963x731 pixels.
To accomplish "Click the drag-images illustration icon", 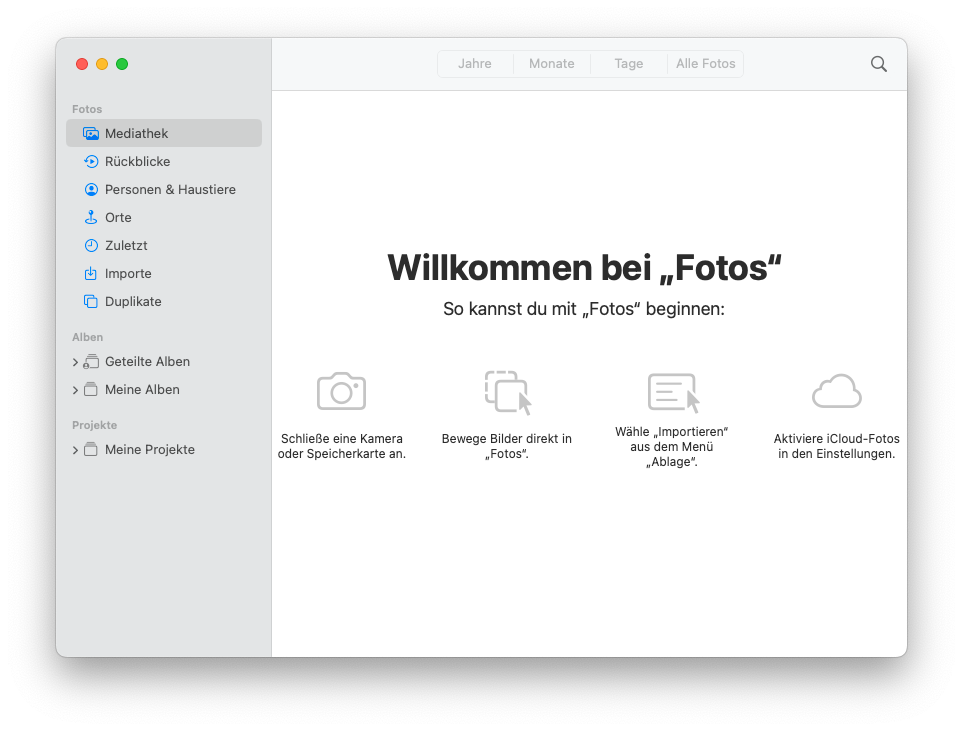I will tap(508, 393).
